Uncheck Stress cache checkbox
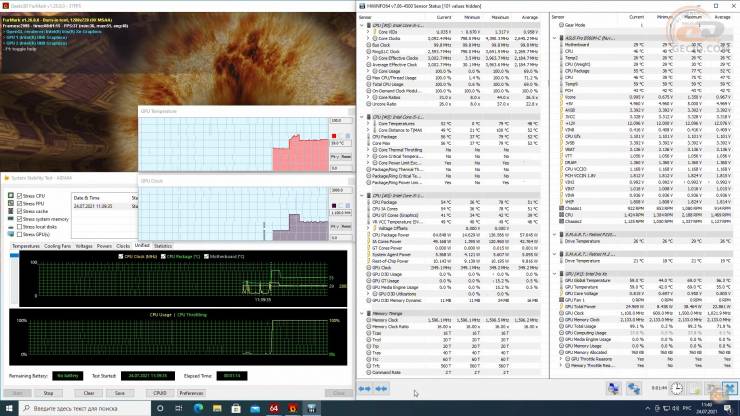This screenshot has width=740, height=416. 19,211
